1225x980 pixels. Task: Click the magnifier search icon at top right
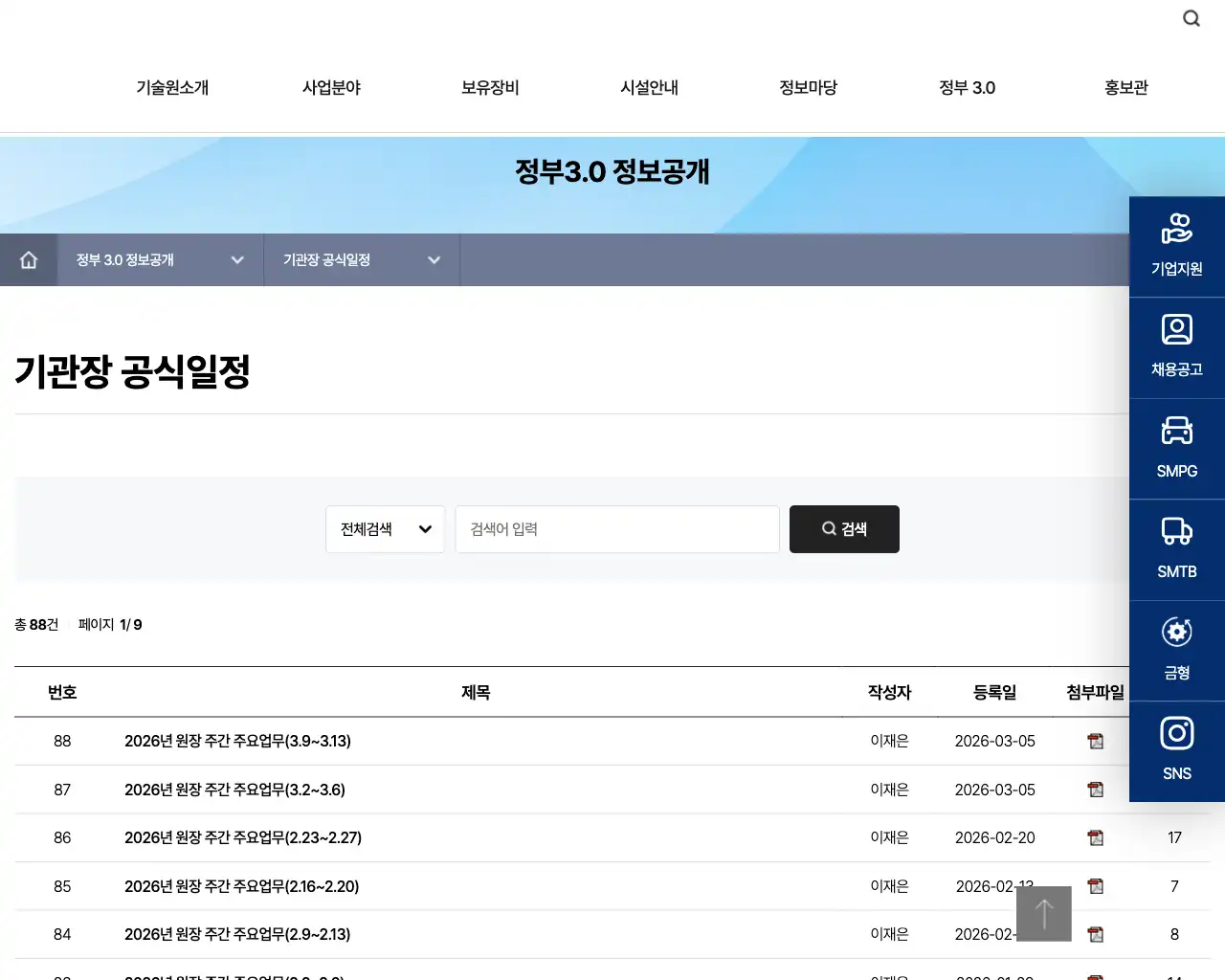1191,17
